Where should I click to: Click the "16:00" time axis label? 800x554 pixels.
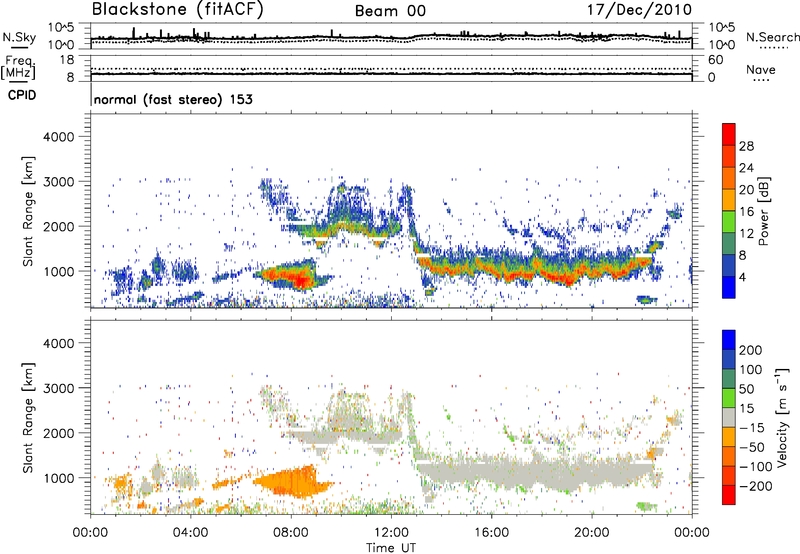tap(491, 533)
